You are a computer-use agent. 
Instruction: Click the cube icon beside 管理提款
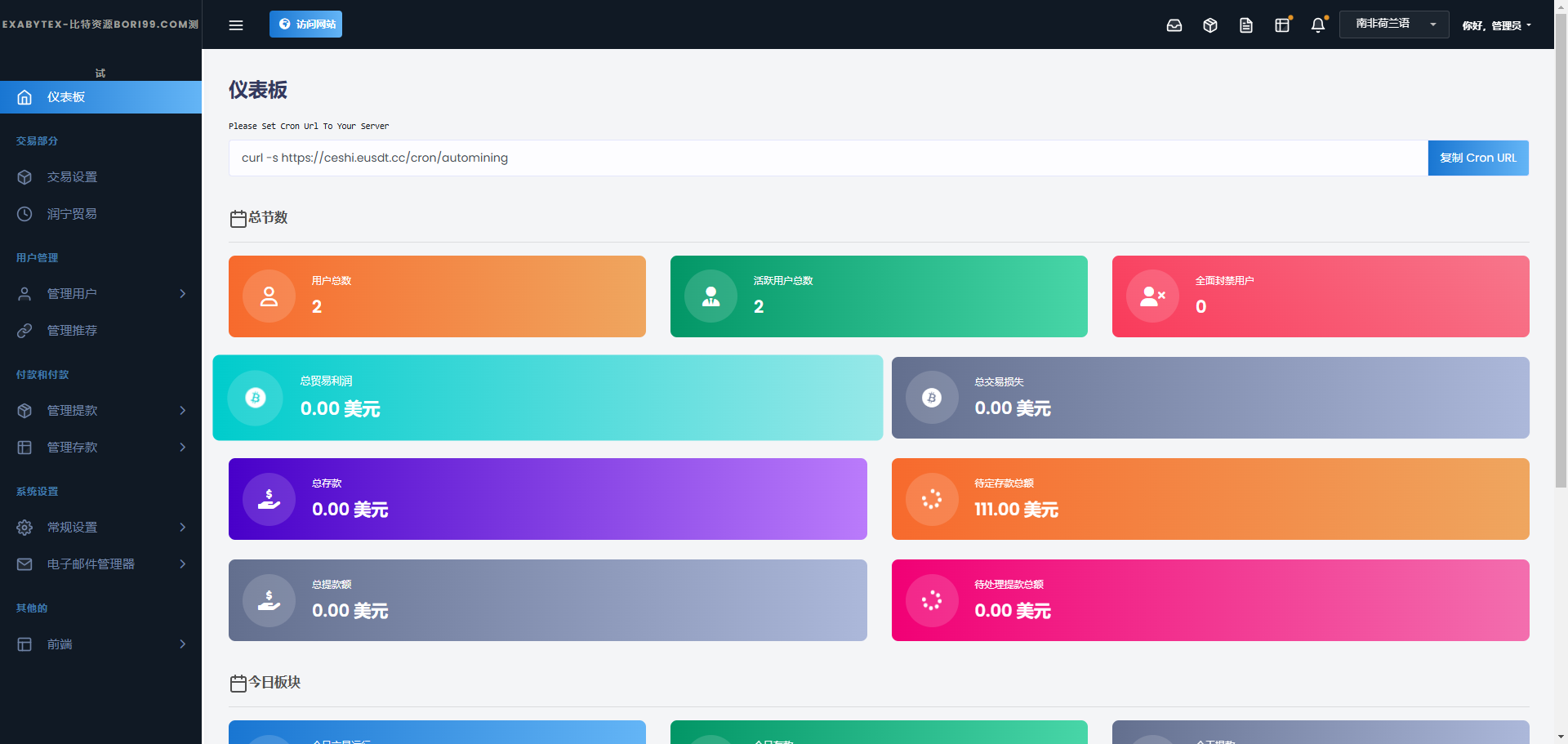(24, 411)
